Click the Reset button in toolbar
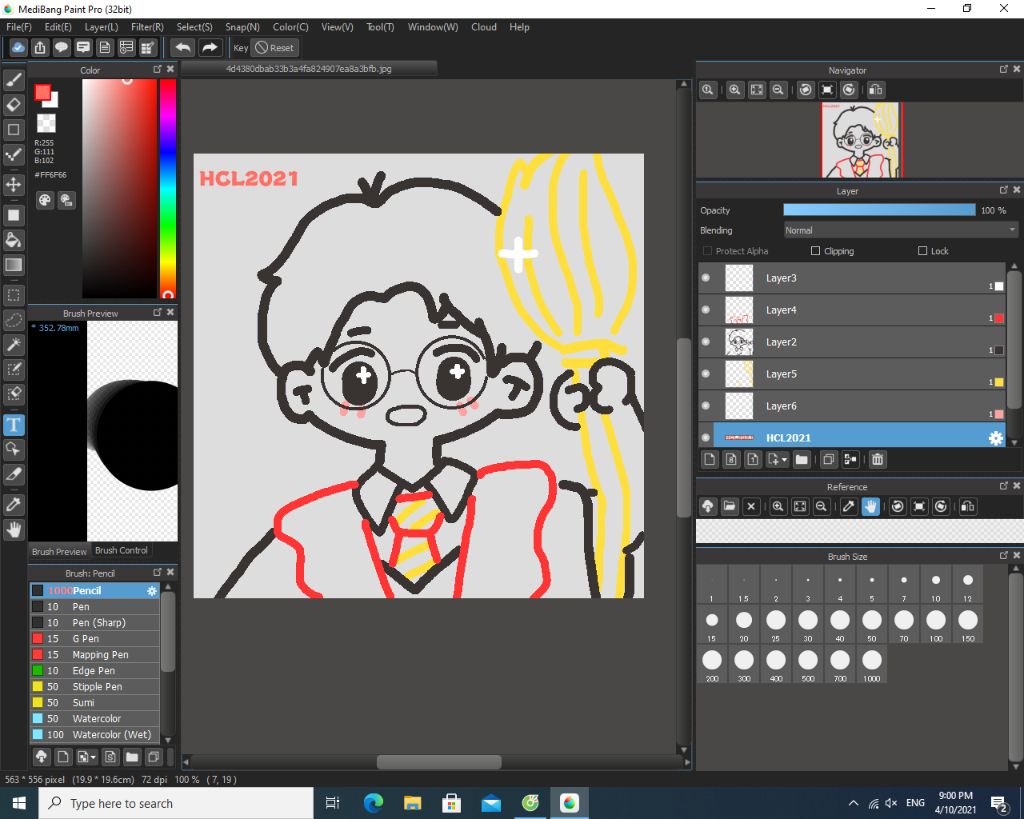 274,48
